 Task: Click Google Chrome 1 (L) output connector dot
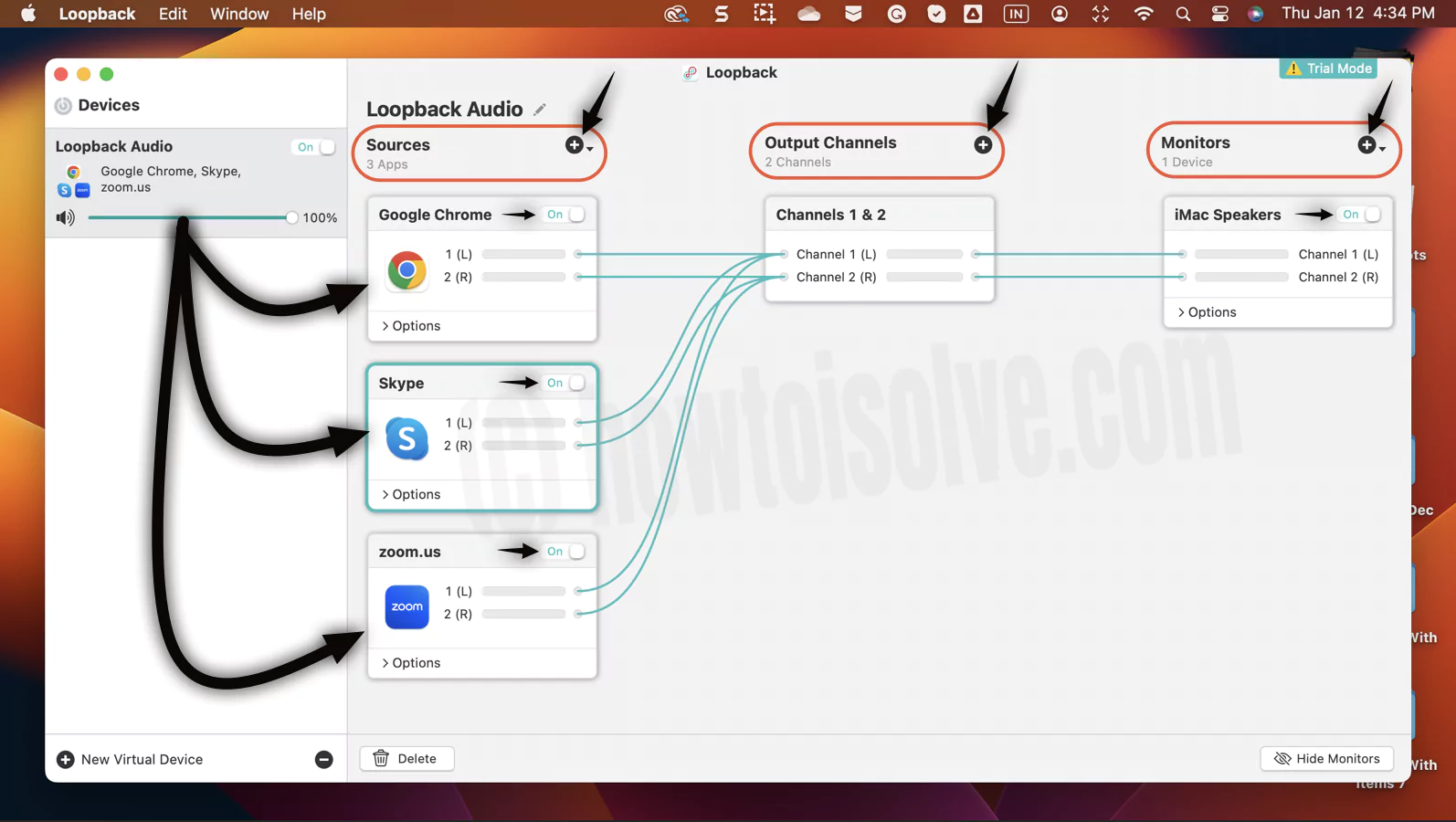578,254
